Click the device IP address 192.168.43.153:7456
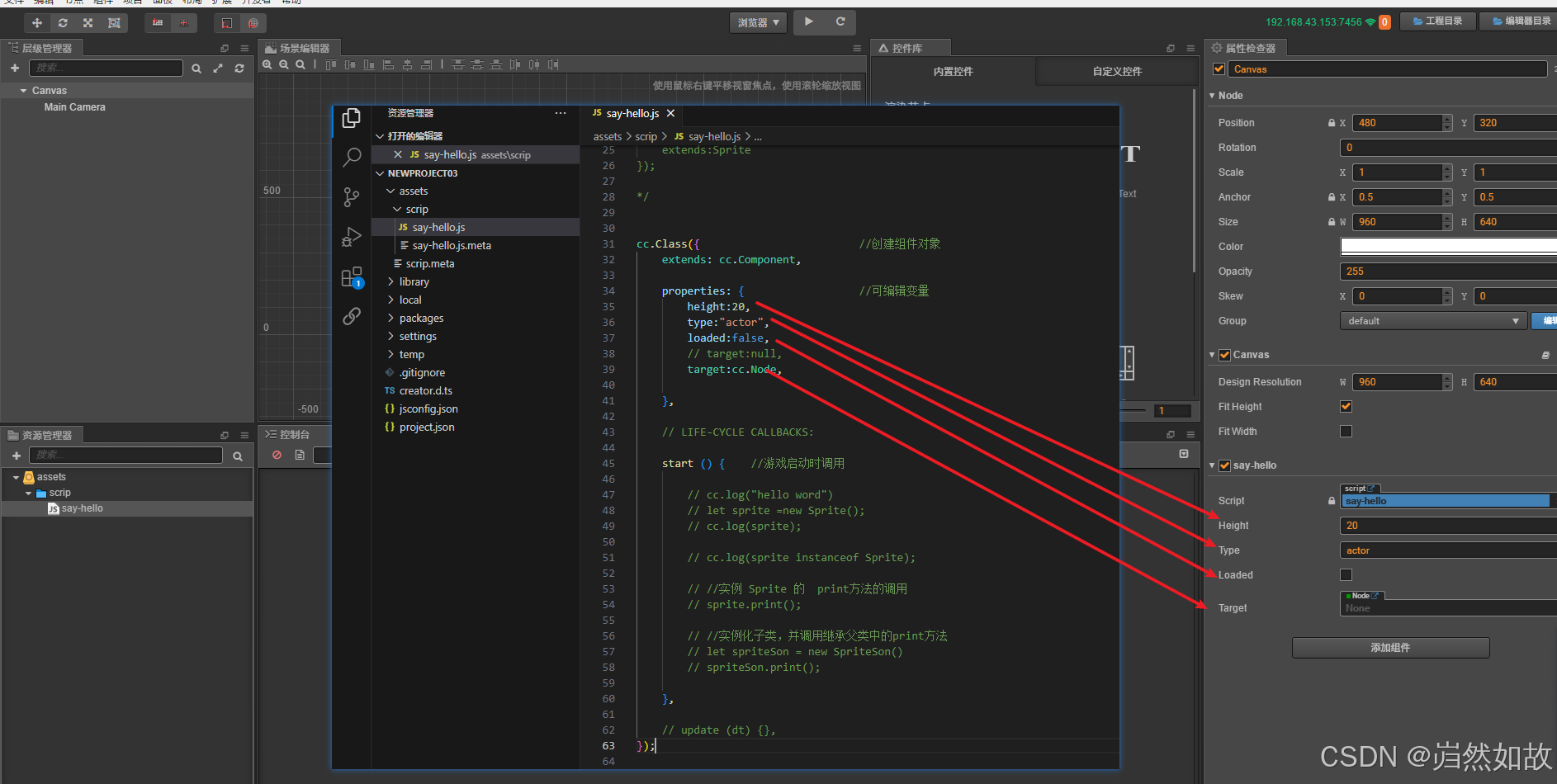 1313,22
